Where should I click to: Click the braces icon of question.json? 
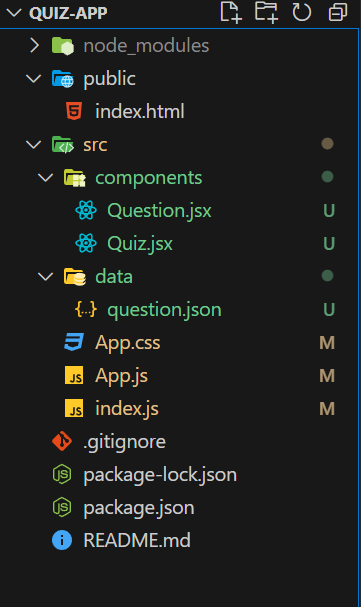pyautogui.click(x=86, y=310)
